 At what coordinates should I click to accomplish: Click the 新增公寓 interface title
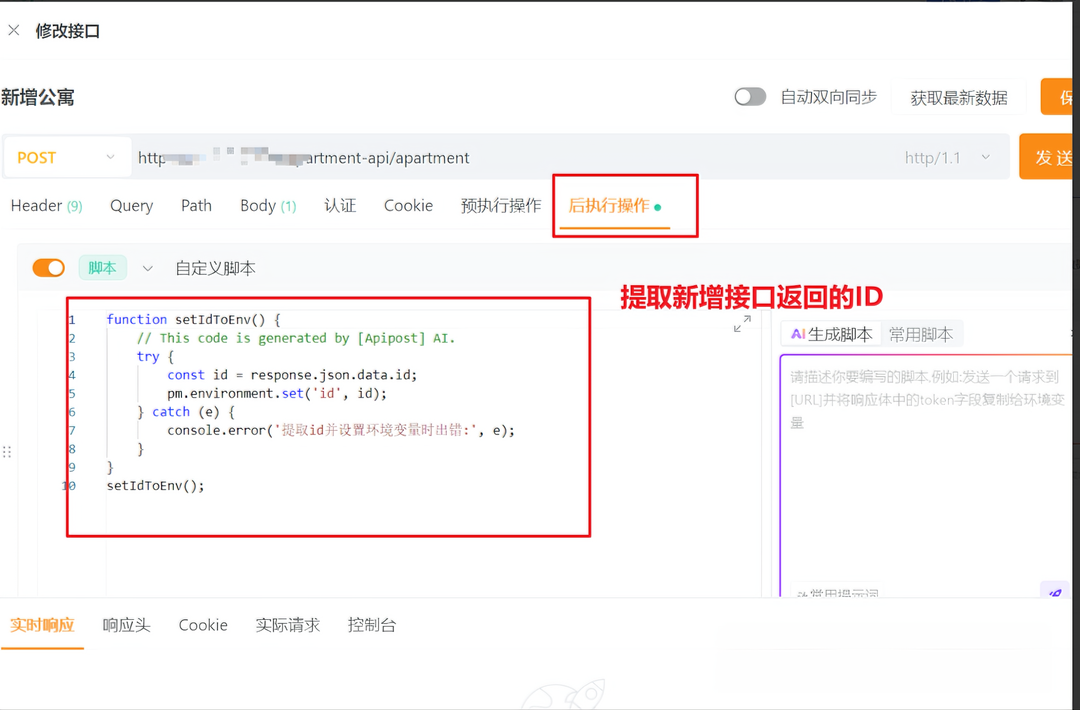(x=38, y=97)
